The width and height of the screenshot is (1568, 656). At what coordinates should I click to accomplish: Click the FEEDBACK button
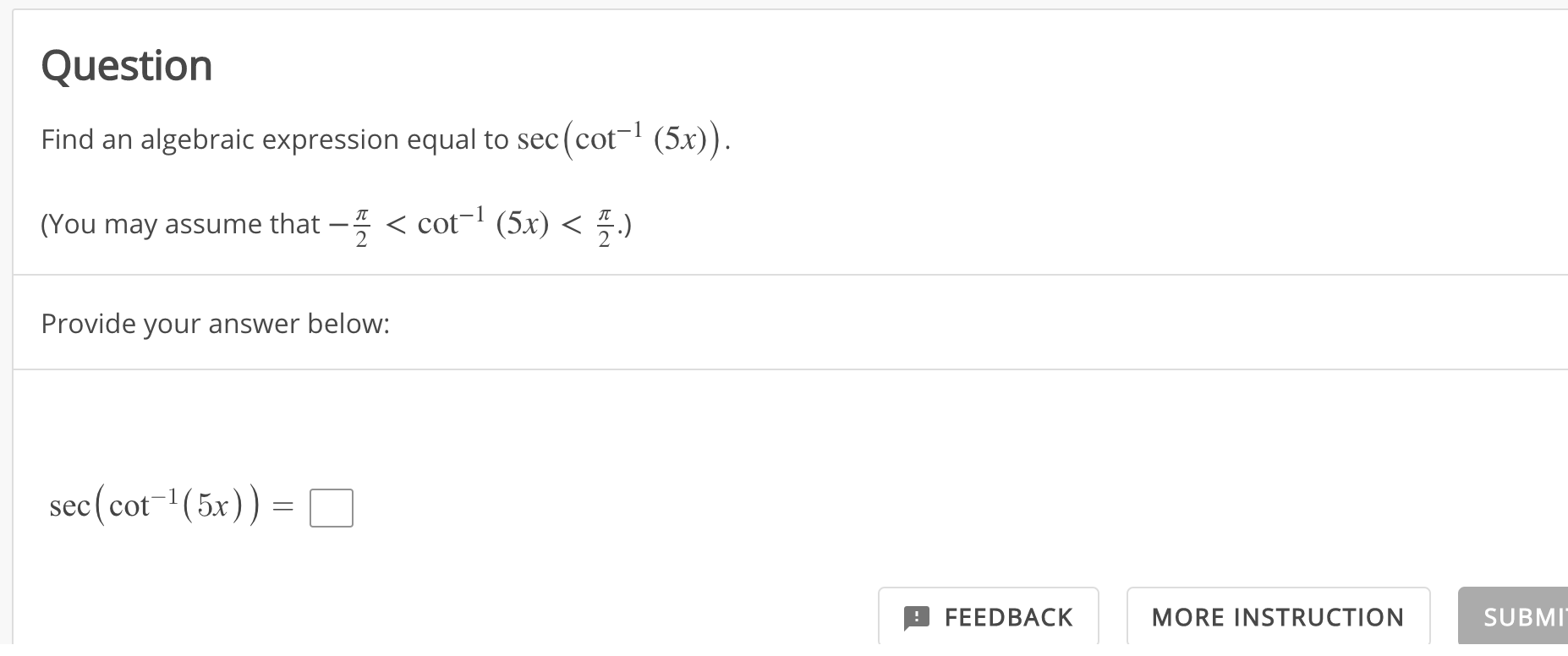click(x=987, y=617)
